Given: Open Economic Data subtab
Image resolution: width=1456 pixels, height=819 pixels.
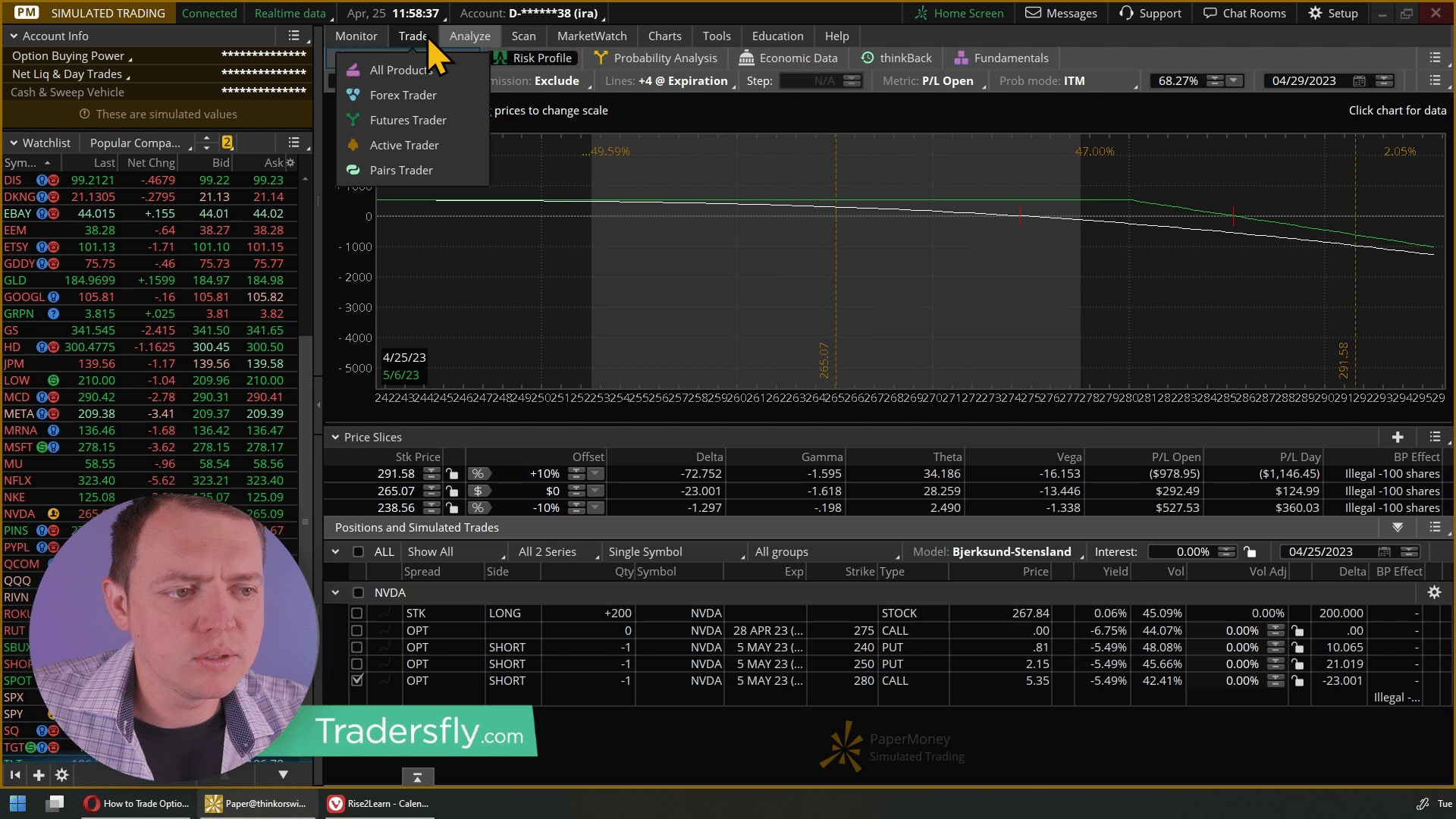Looking at the screenshot, I should coord(789,58).
